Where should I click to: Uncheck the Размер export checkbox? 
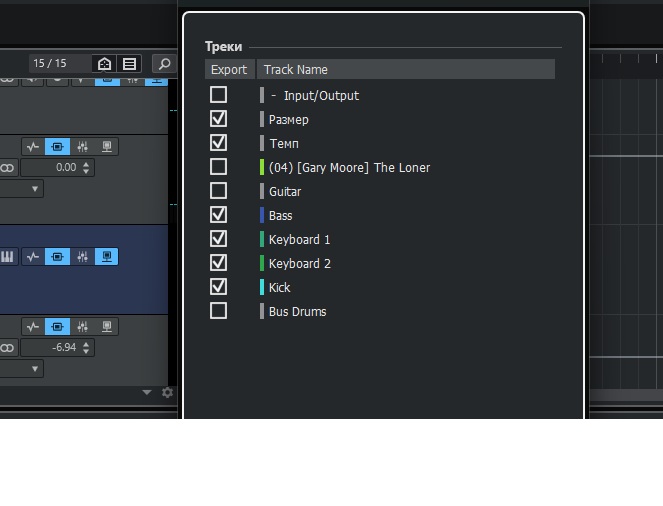coord(218,119)
